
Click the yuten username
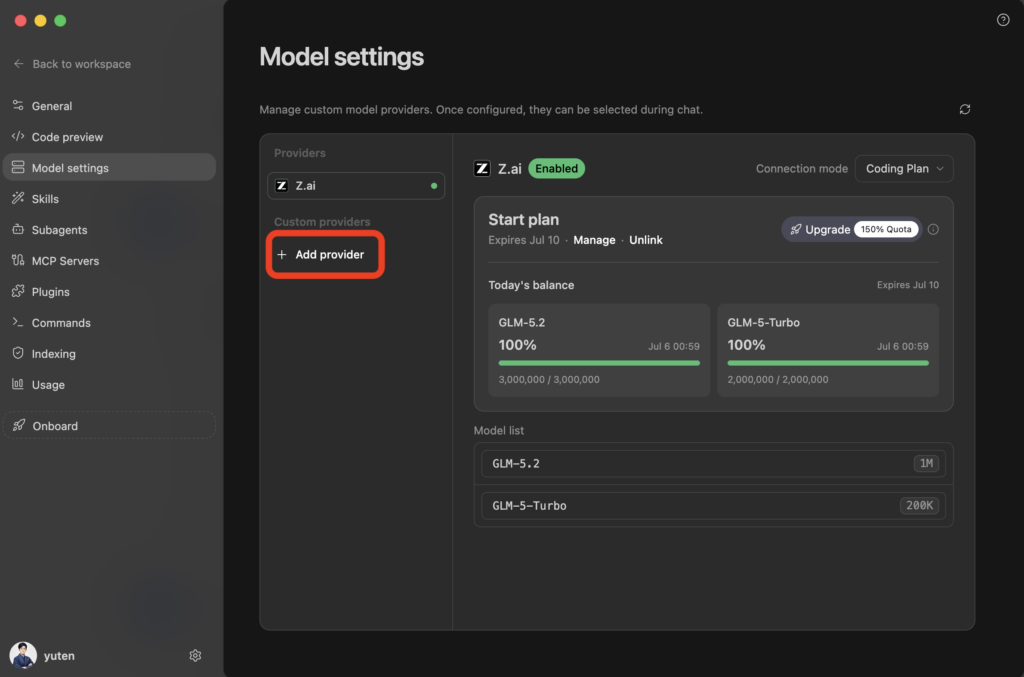point(59,655)
